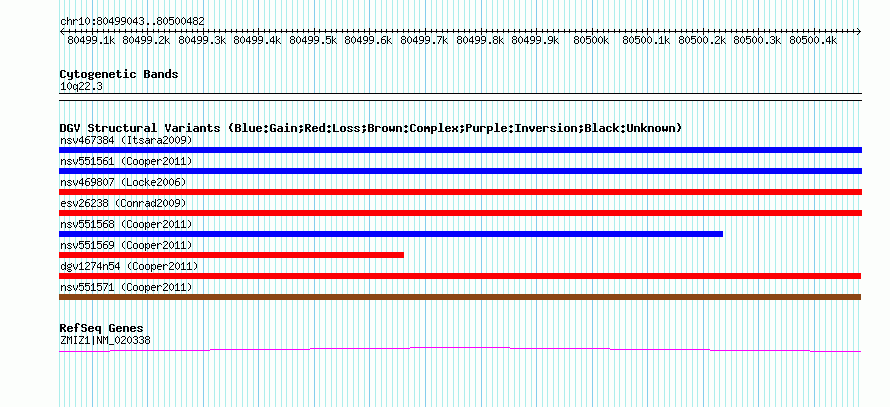Click the chr10:80499043..80500482 region label
Viewport: 890px width, 407px height.
coord(132,22)
